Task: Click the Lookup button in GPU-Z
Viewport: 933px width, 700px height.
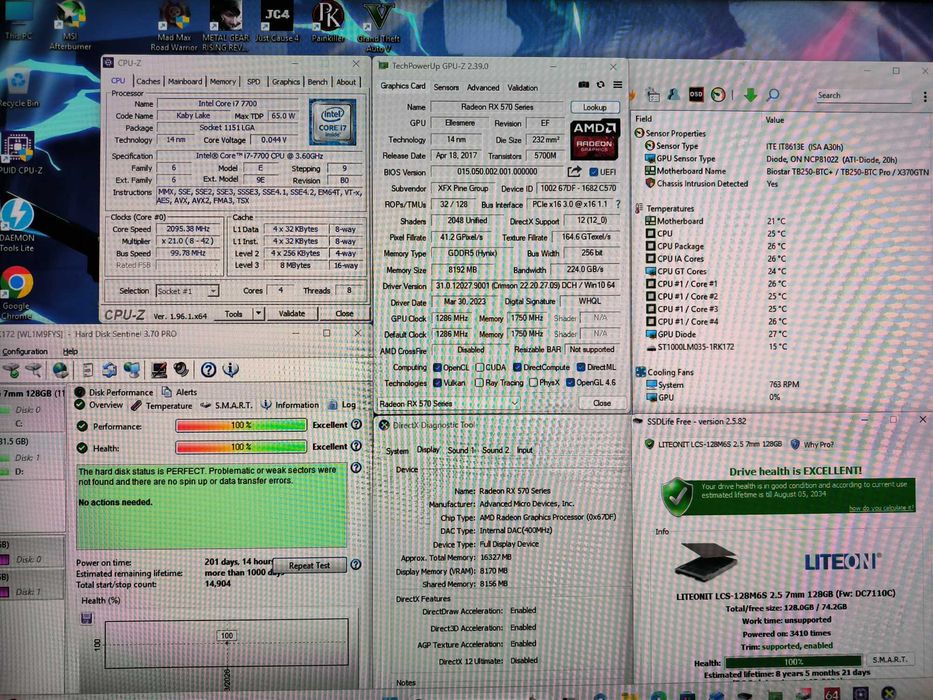Action: coord(594,107)
